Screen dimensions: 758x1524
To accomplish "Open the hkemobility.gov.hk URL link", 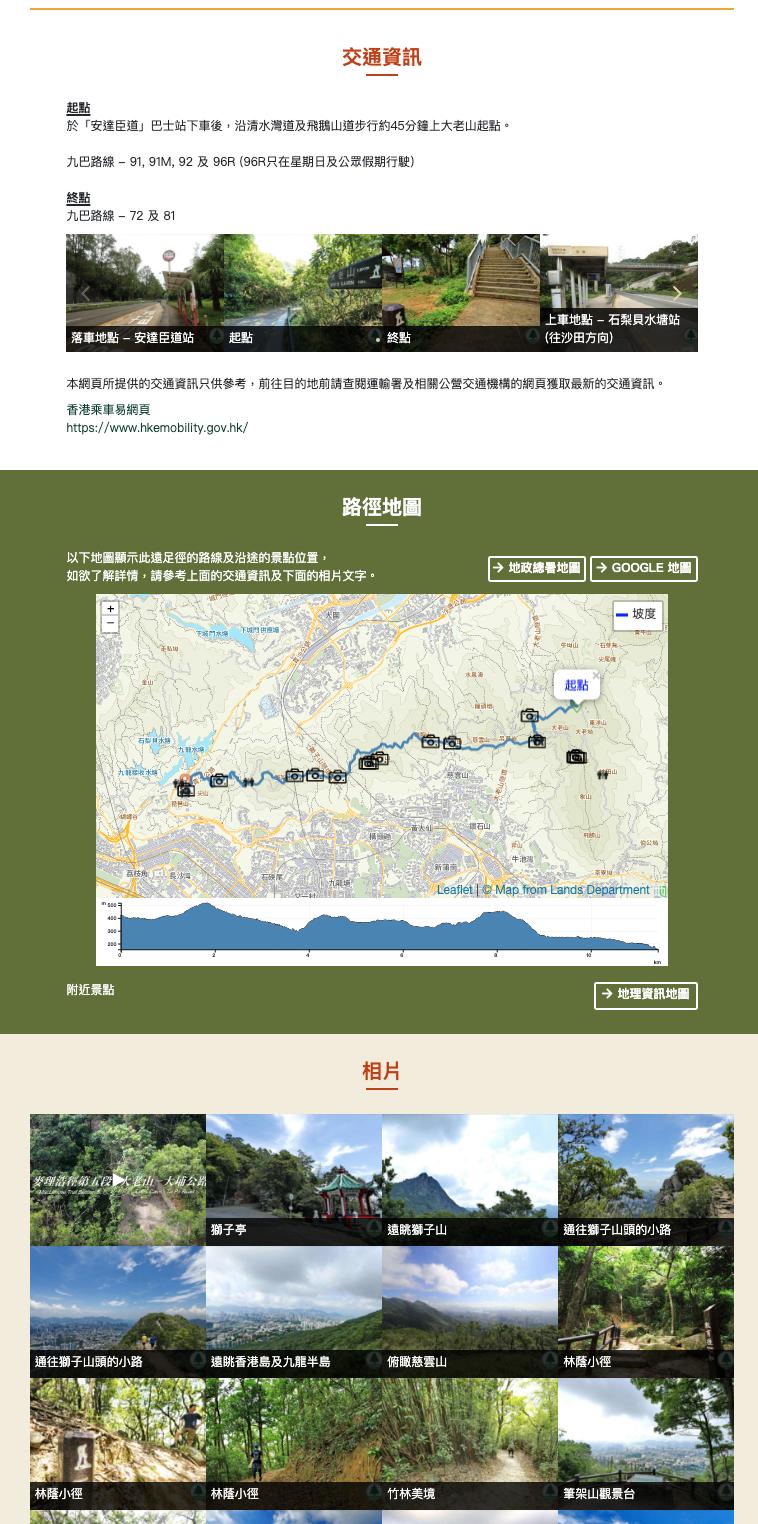I will click(x=157, y=428).
